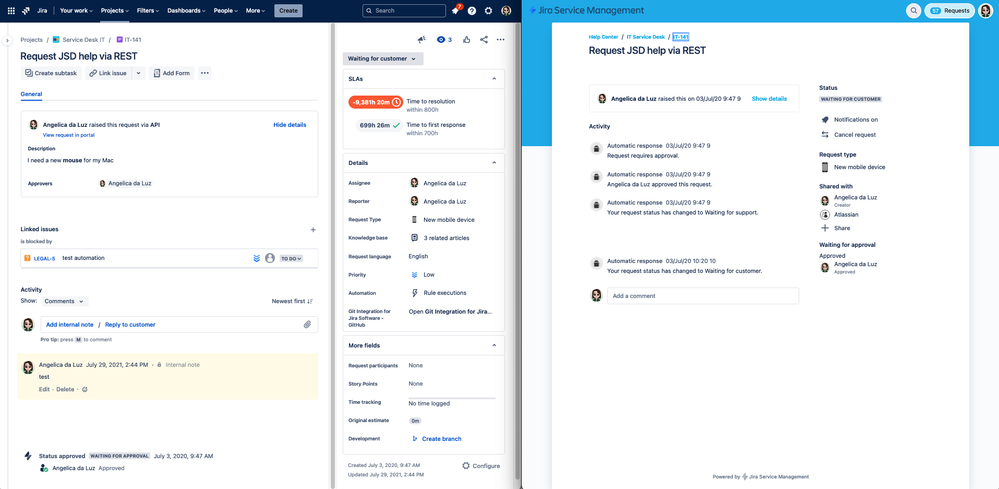Screen dimensions: 999x489
Task: Click the share issue icon
Action: coord(484,39)
